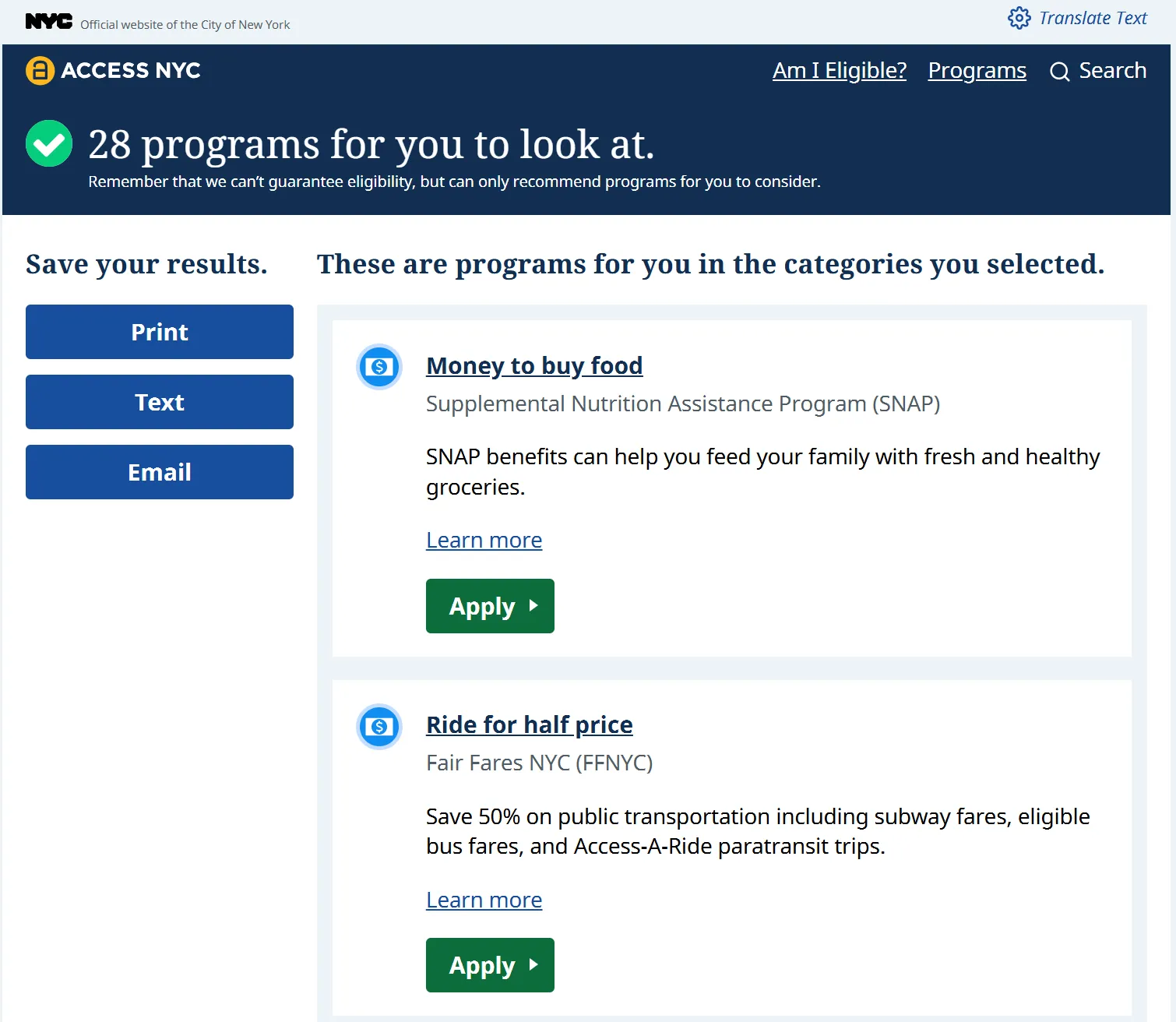Click the Print results button
The image size is (1176, 1022).
[x=160, y=332]
